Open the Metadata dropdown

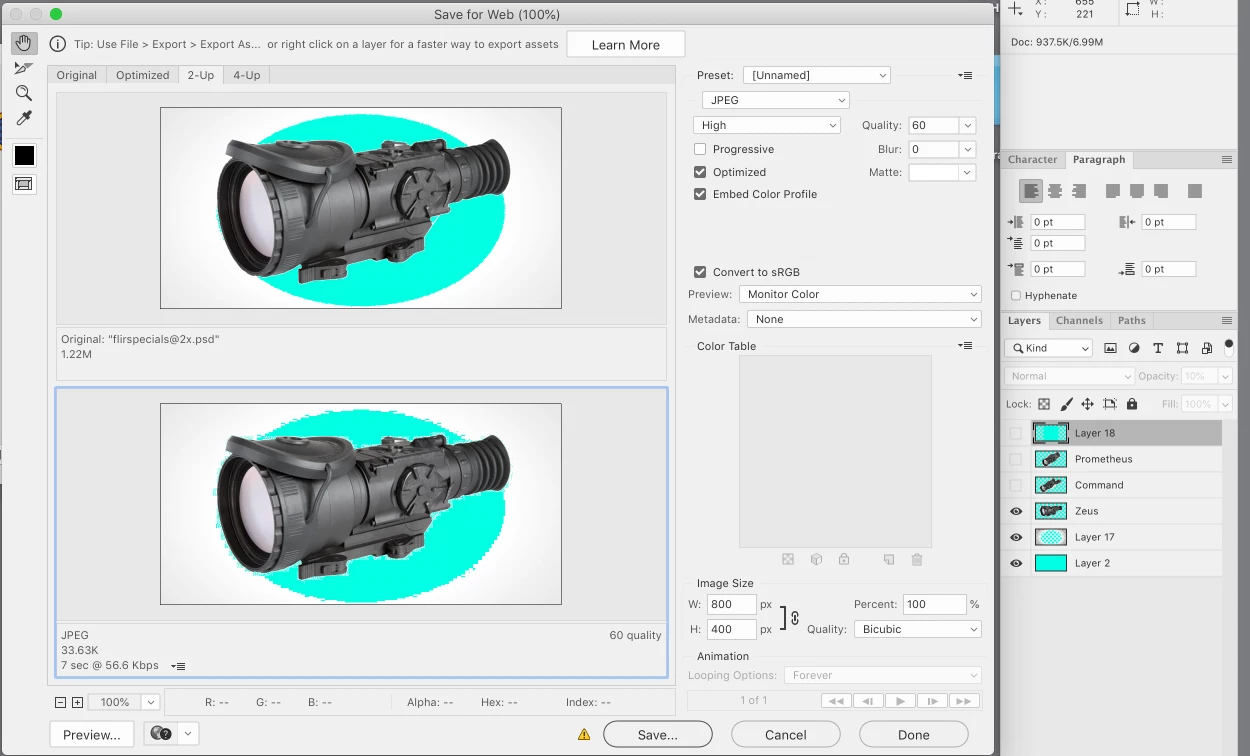tap(865, 319)
